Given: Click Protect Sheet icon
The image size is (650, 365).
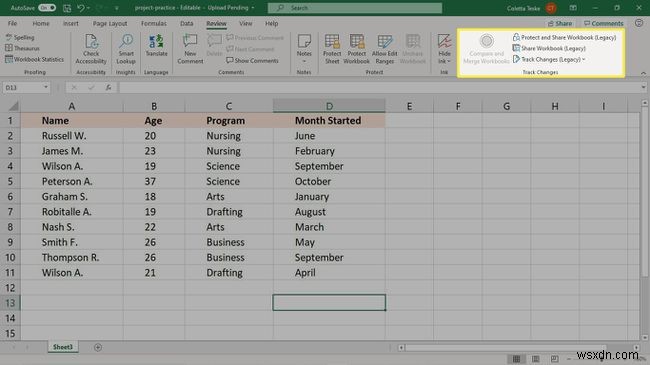Looking at the screenshot, I should [x=332, y=41].
